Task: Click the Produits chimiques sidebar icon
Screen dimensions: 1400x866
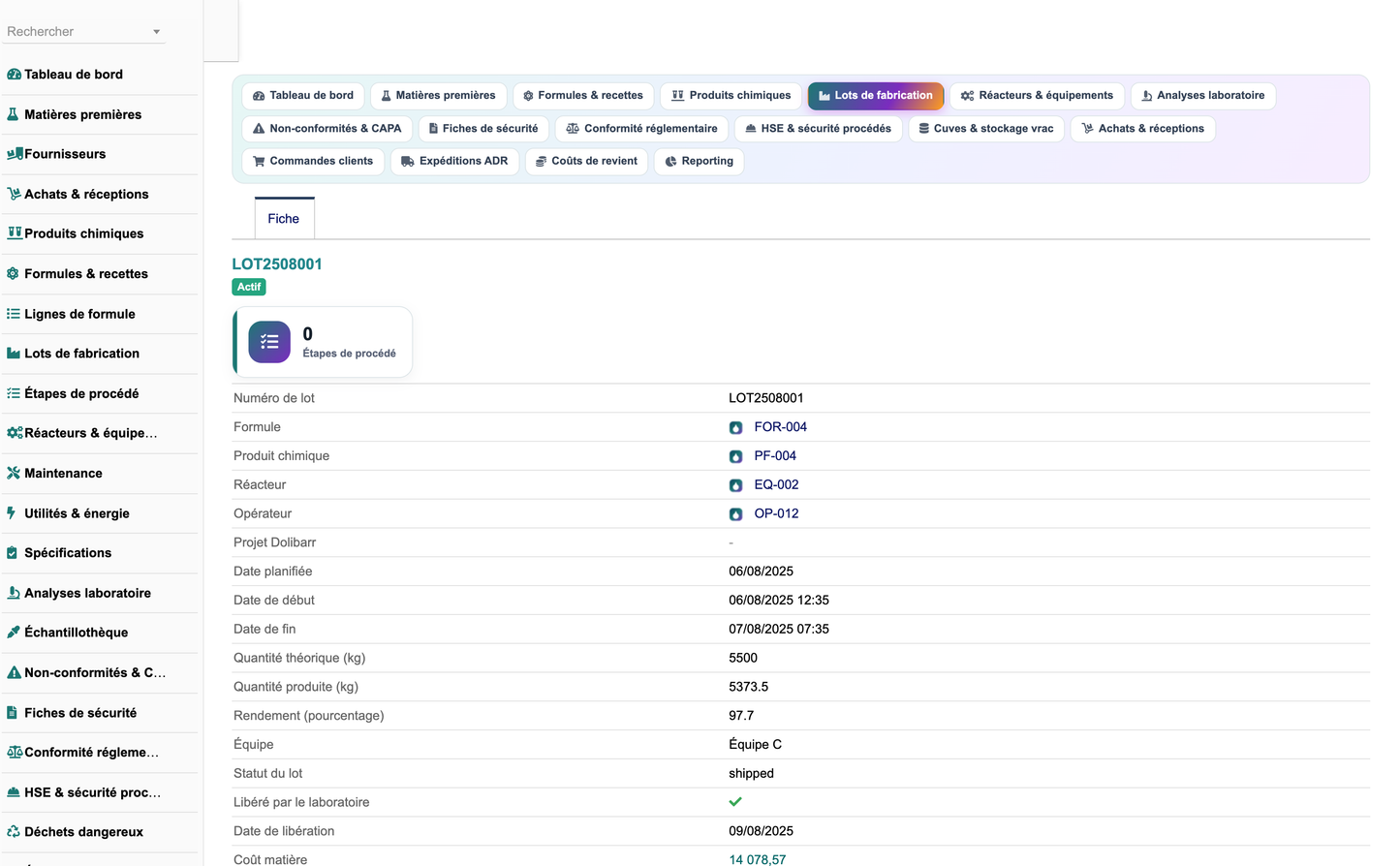Action: tap(15, 233)
